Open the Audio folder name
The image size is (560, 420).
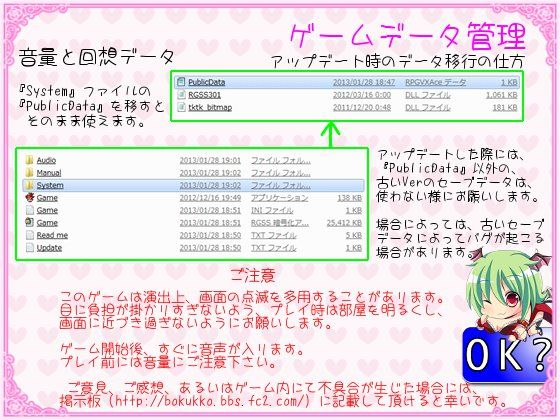point(46,160)
